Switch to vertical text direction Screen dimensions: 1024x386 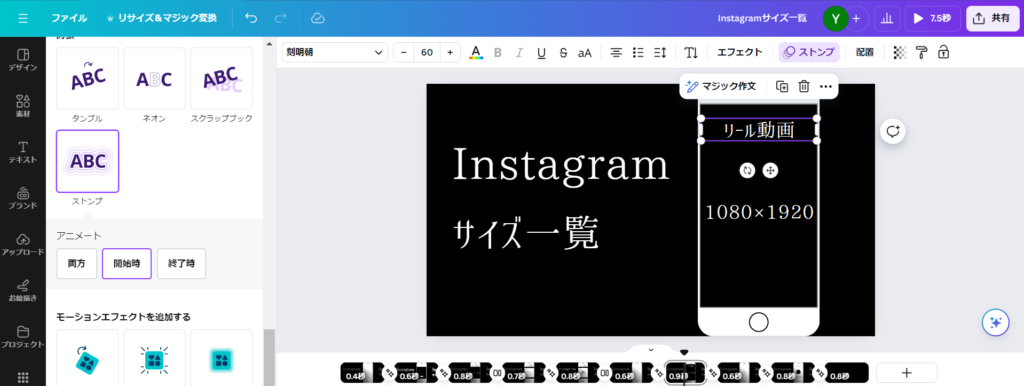pos(691,53)
